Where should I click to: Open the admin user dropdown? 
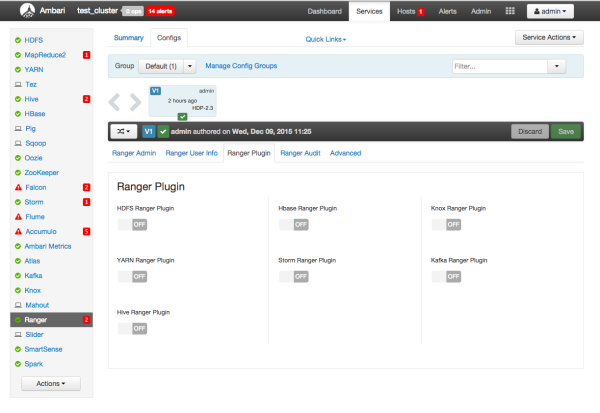[x=550, y=11]
